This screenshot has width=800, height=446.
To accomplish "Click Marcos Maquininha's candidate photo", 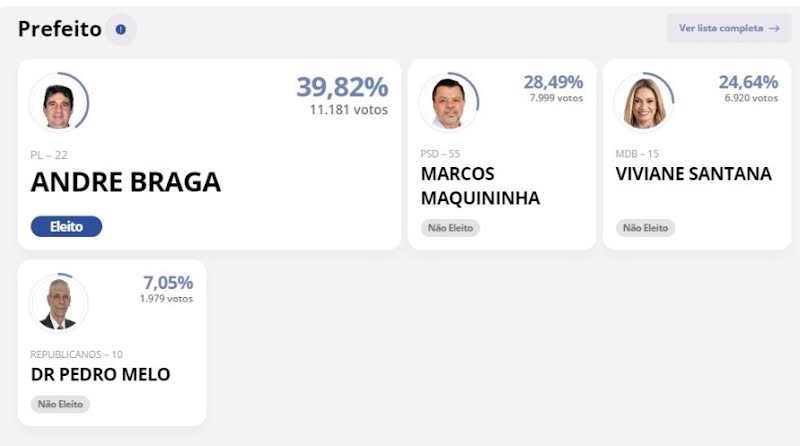I will [449, 102].
